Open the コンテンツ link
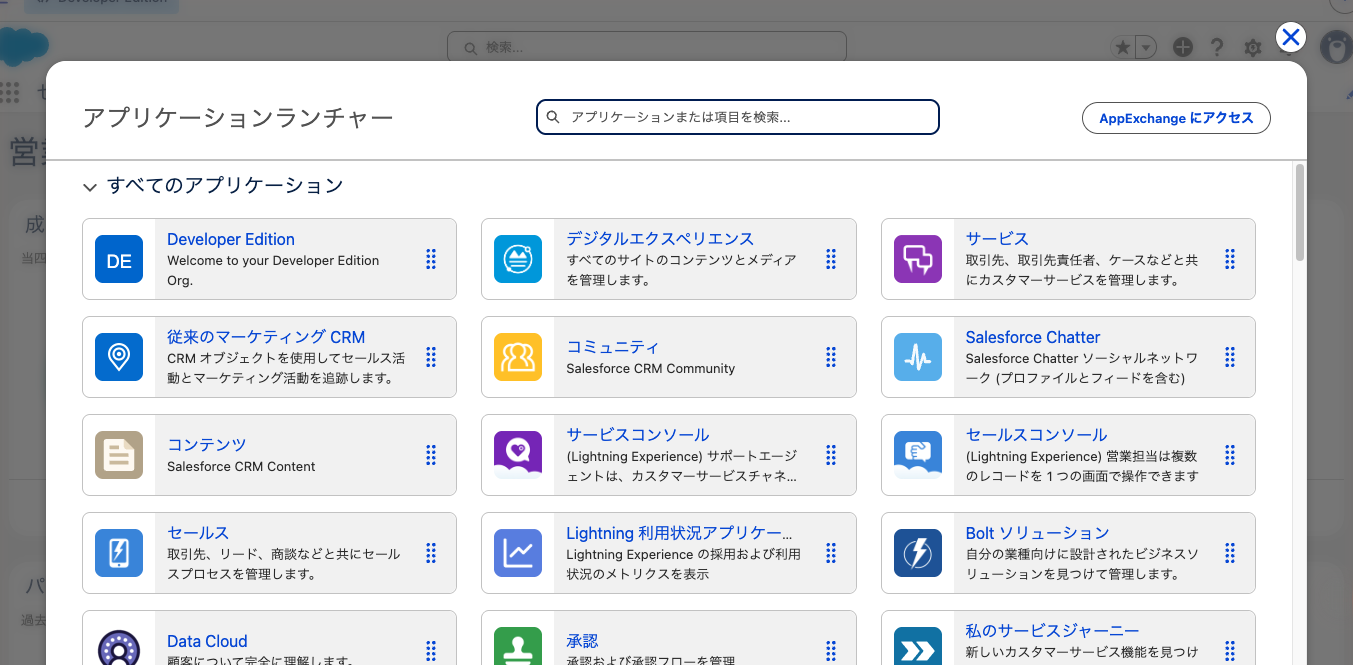This screenshot has width=1353, height=665. click(206, 445)
